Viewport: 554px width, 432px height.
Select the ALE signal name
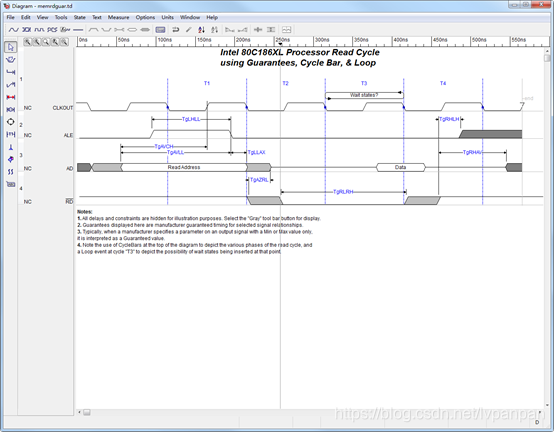click(68, 135)
